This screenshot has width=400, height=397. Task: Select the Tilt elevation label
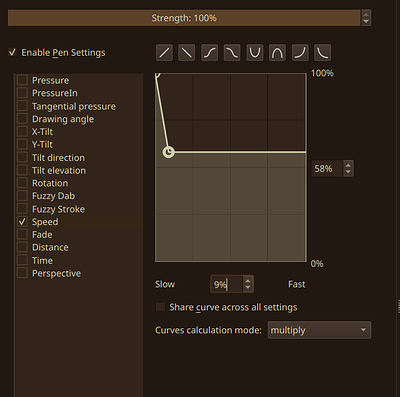click(x=59, y=170)
